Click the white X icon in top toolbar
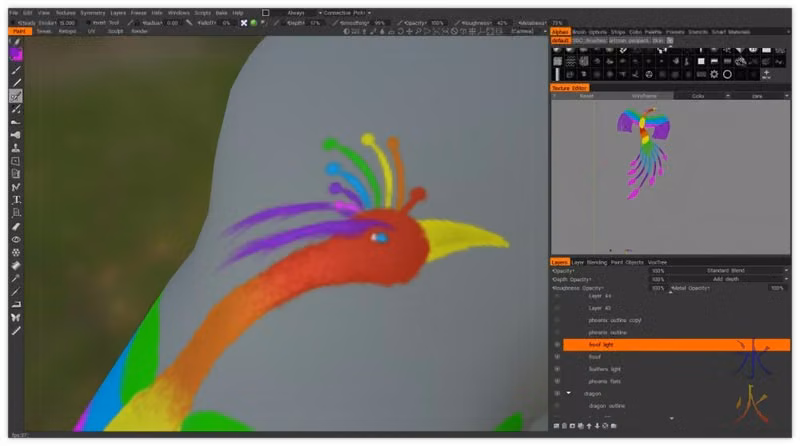 (x=244, y=23)
